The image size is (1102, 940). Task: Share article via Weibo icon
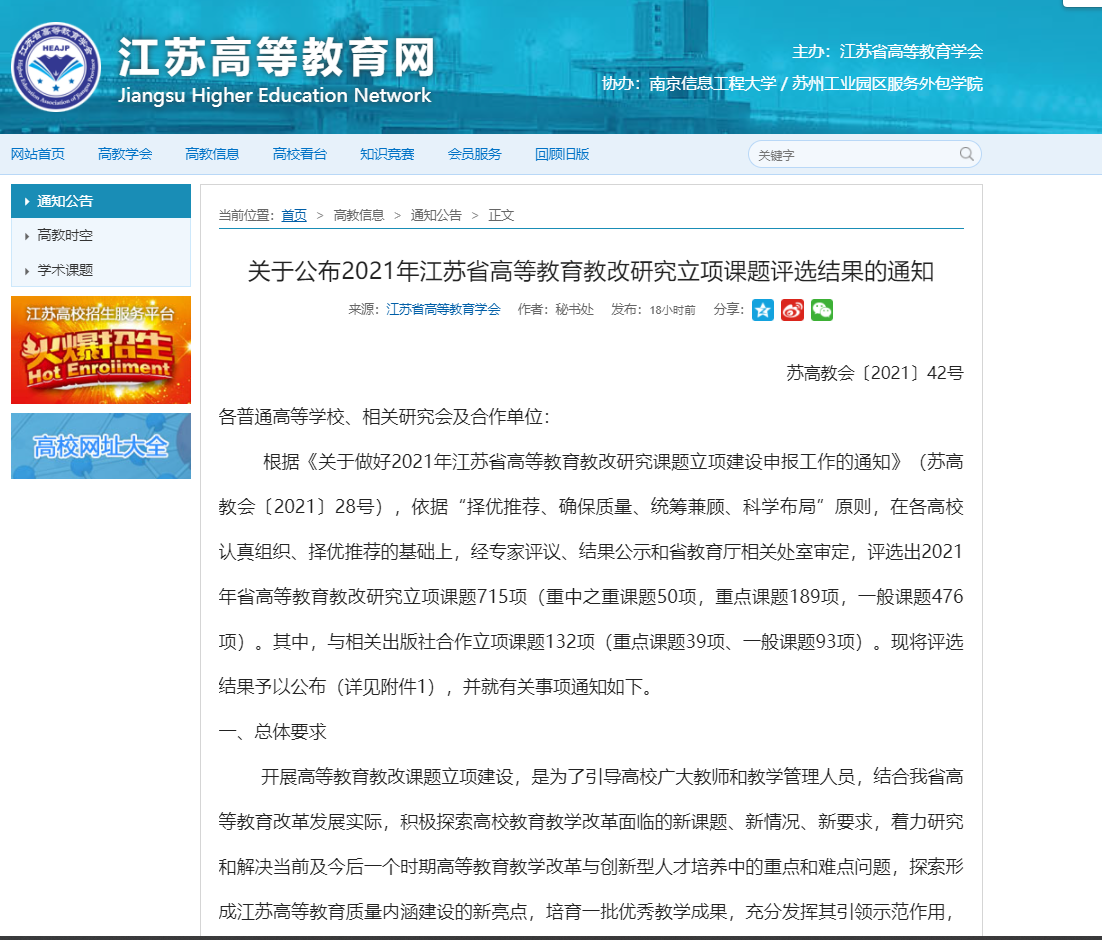792,310
